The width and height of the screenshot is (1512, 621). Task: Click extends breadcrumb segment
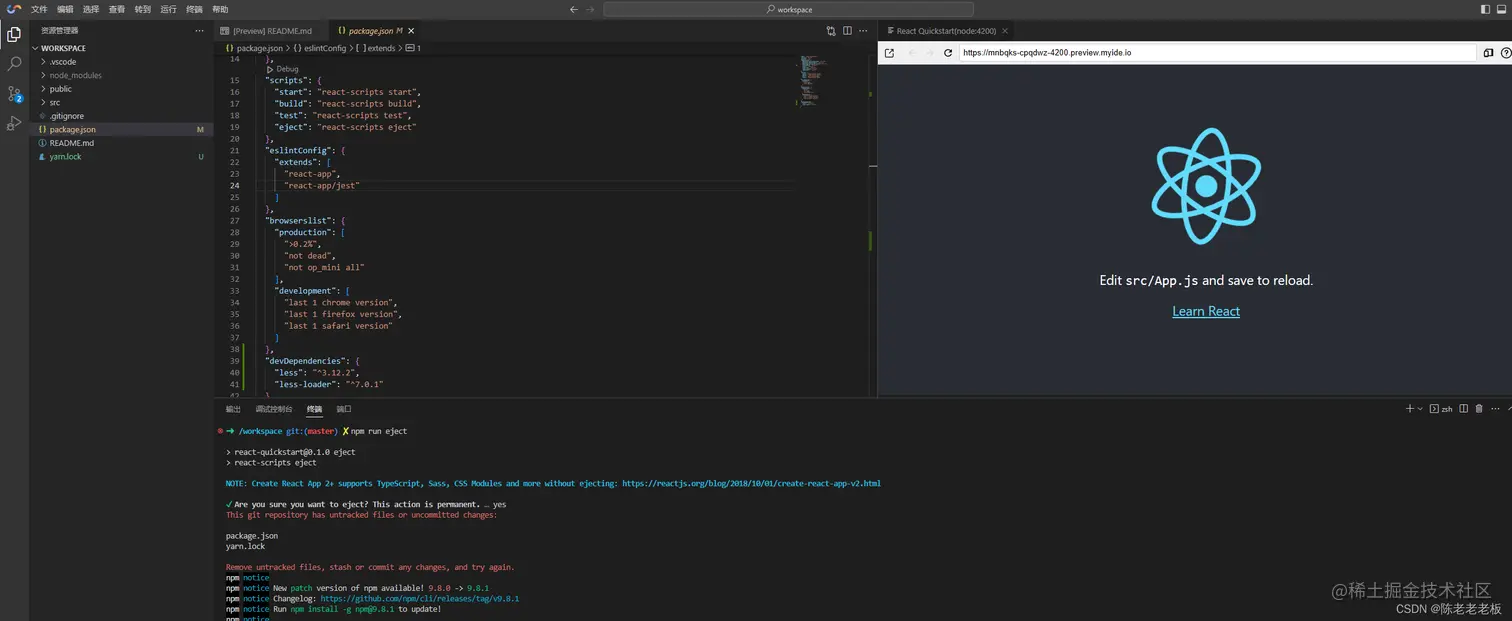(x=380, y=48)
